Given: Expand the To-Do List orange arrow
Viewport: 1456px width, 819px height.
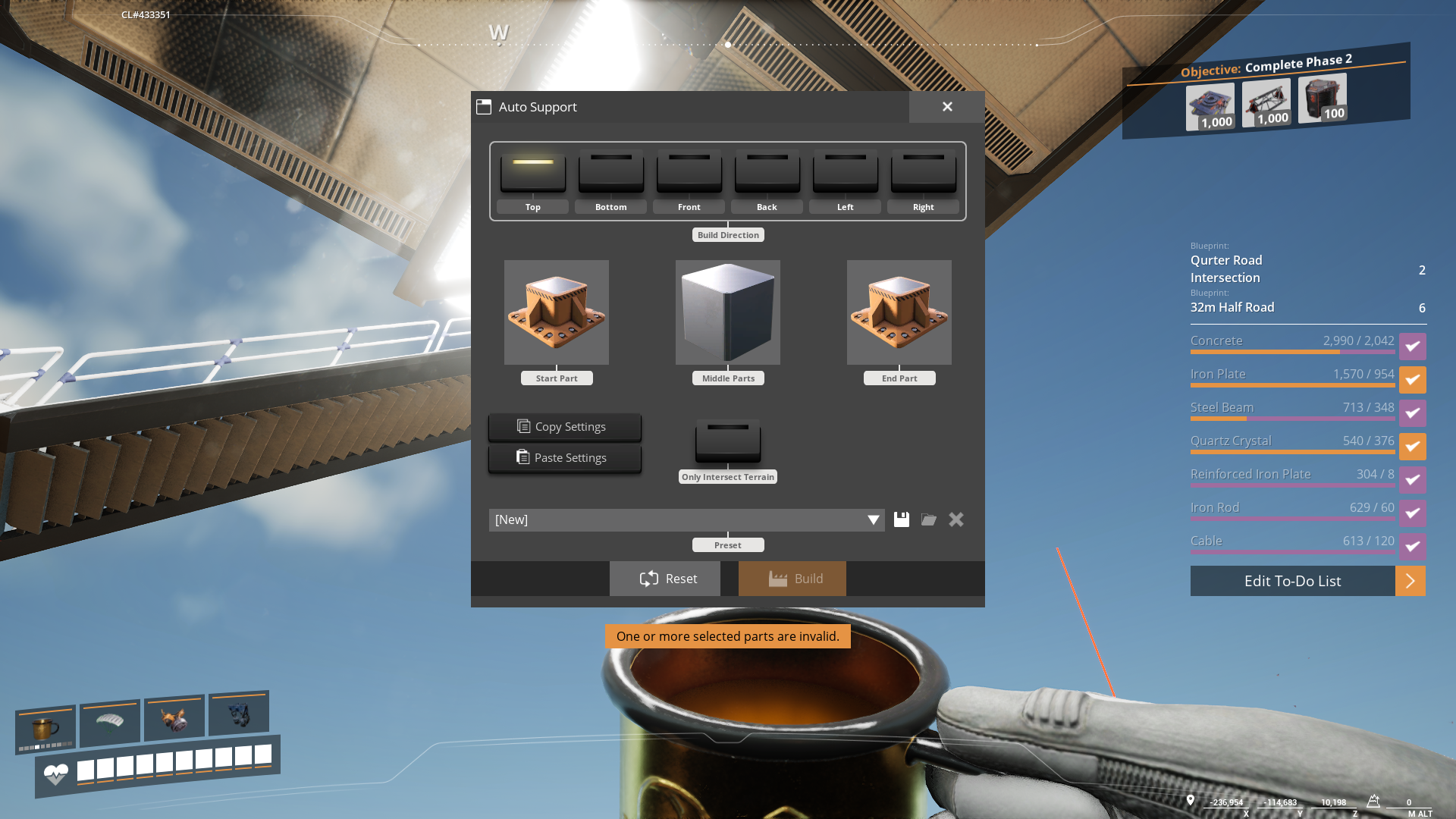Looking at the screenshot, I should (x=1410, y=581).
